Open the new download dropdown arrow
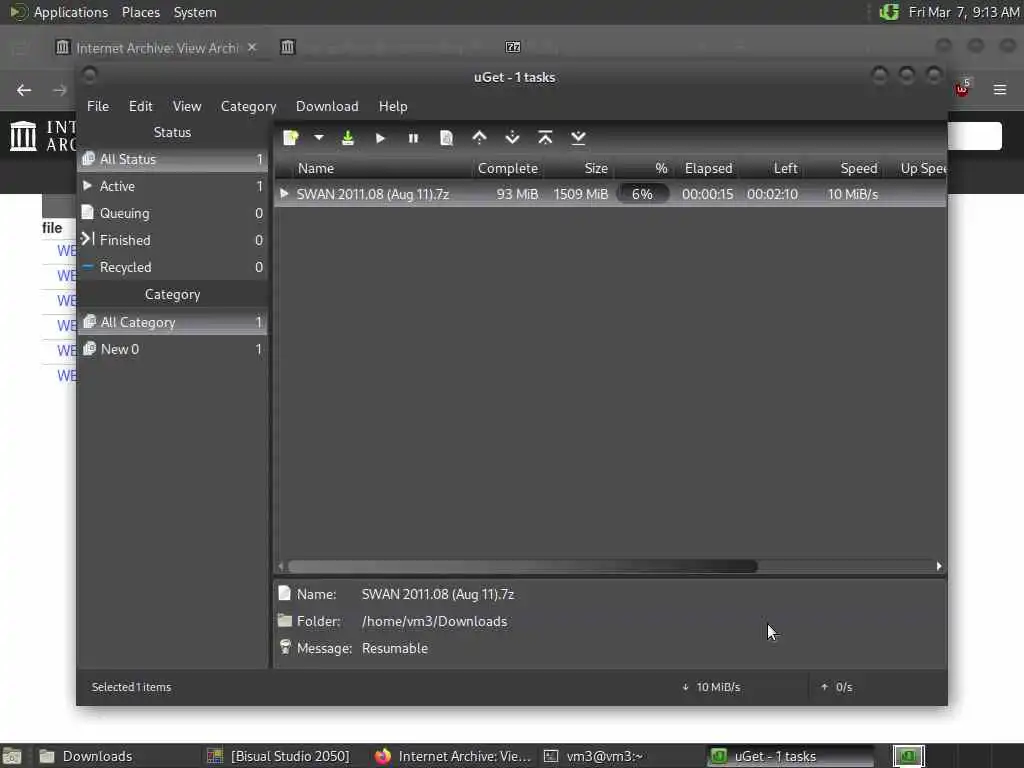The width and height of the screenshot is (1024, 768). tap(319, 138)
